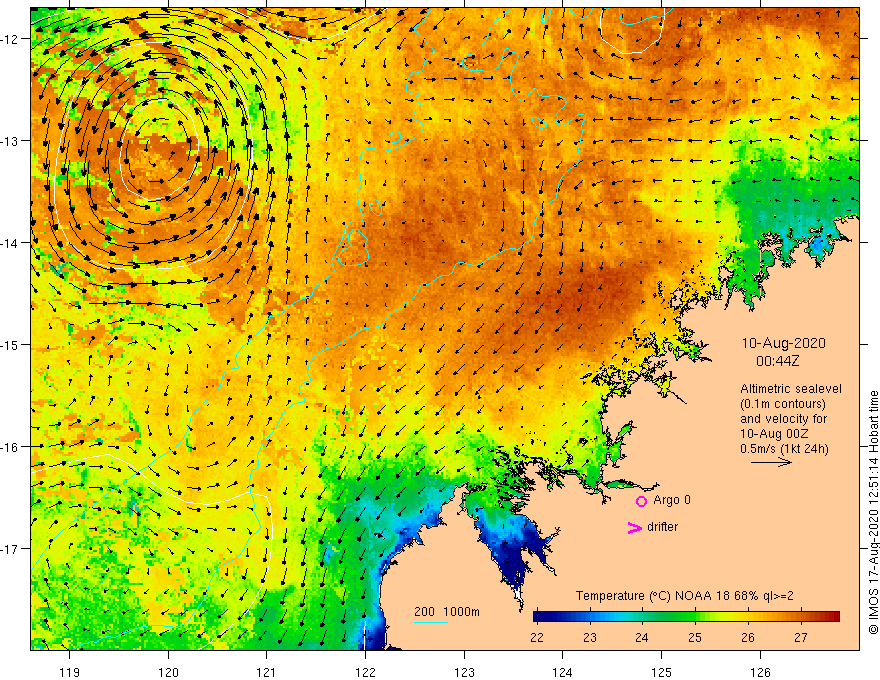Click the longitude axis label '121'

coord(267,672)
